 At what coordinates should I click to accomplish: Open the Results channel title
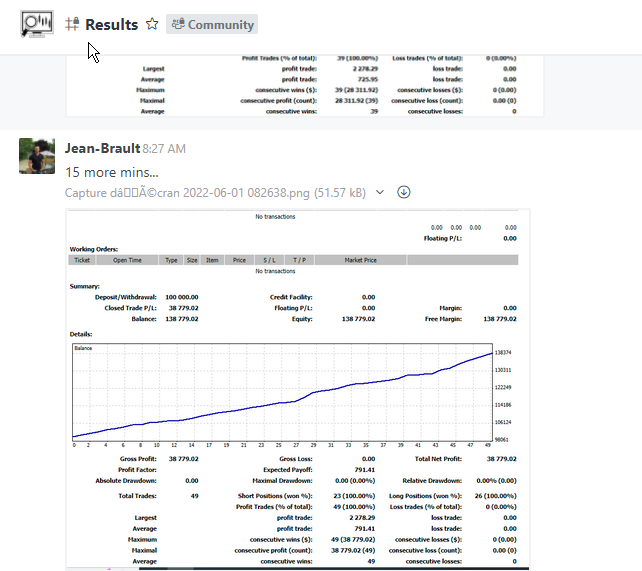click(112, 24)
